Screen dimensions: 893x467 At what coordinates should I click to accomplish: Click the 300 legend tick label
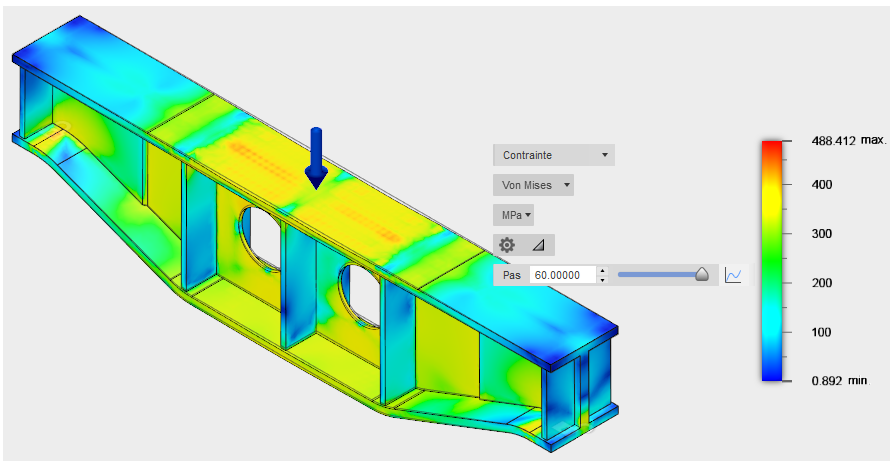(822, 234)
